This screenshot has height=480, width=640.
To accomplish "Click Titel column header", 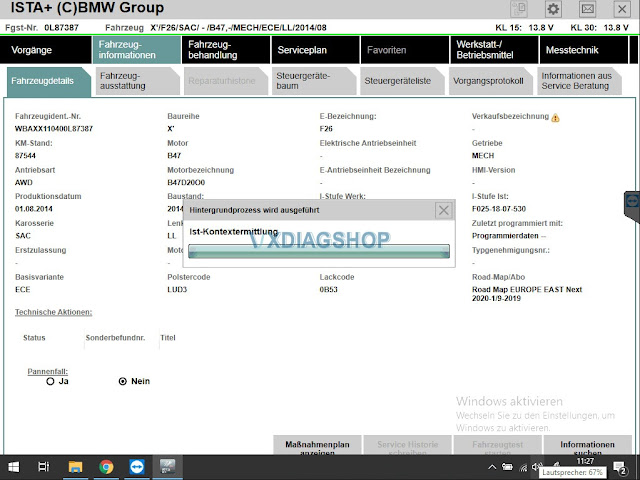I will click(168, 338).
